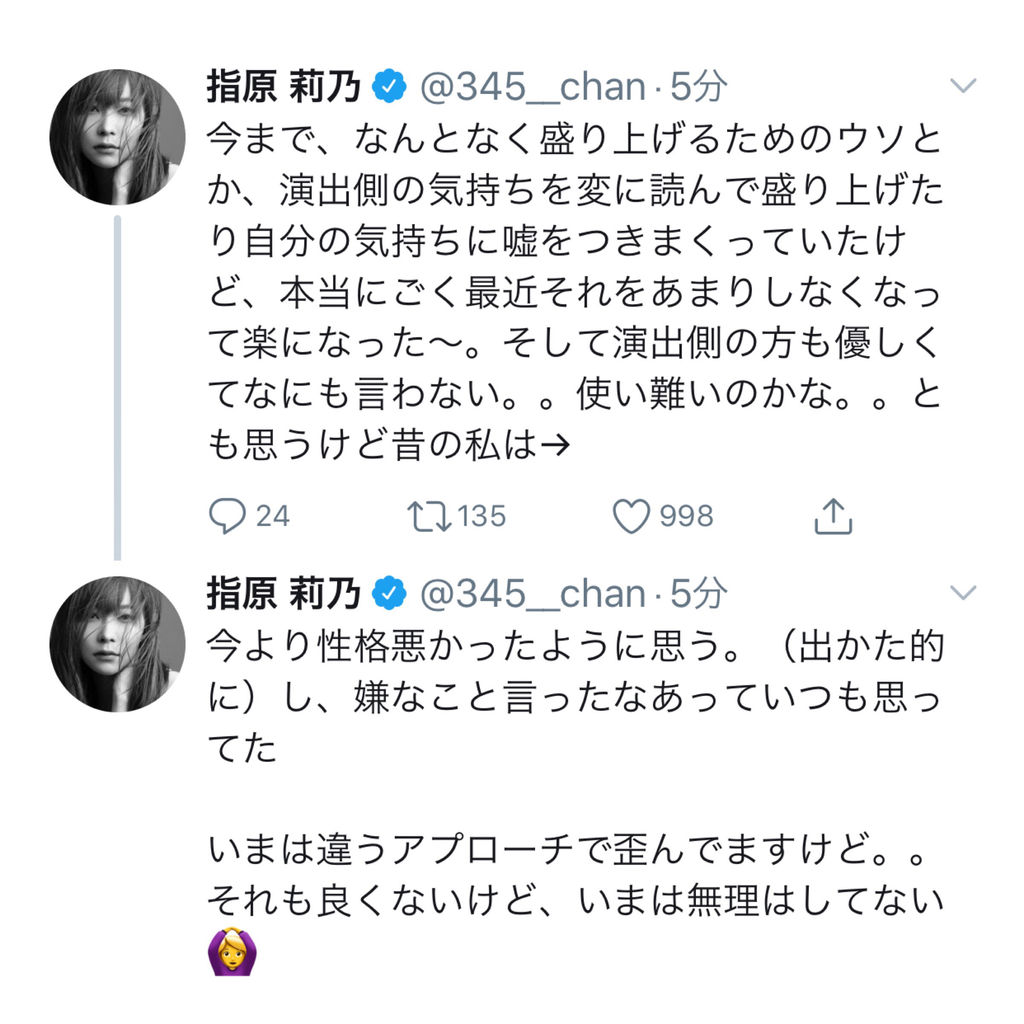Open the second tweet's chevron menu
1024x1024 pixels.
(x=962, y=594)
